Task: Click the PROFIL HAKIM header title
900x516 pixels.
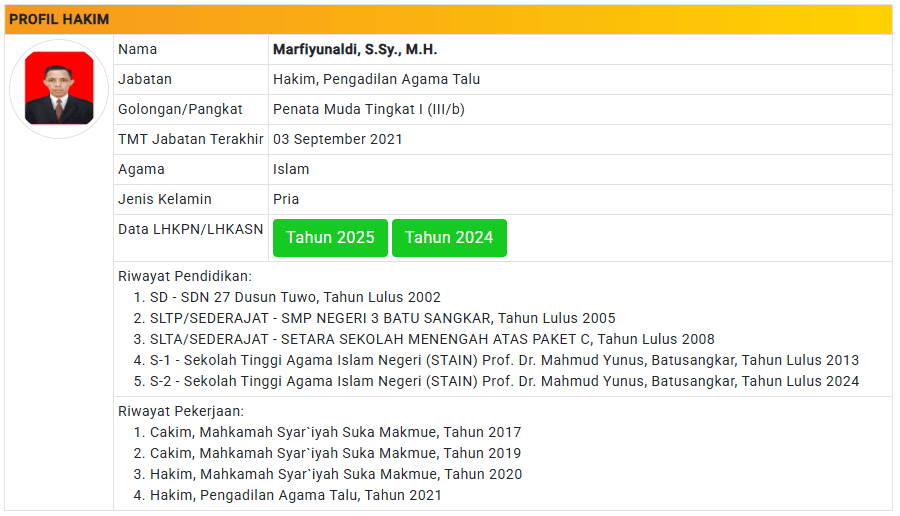Action: click(x=59, y=19)
